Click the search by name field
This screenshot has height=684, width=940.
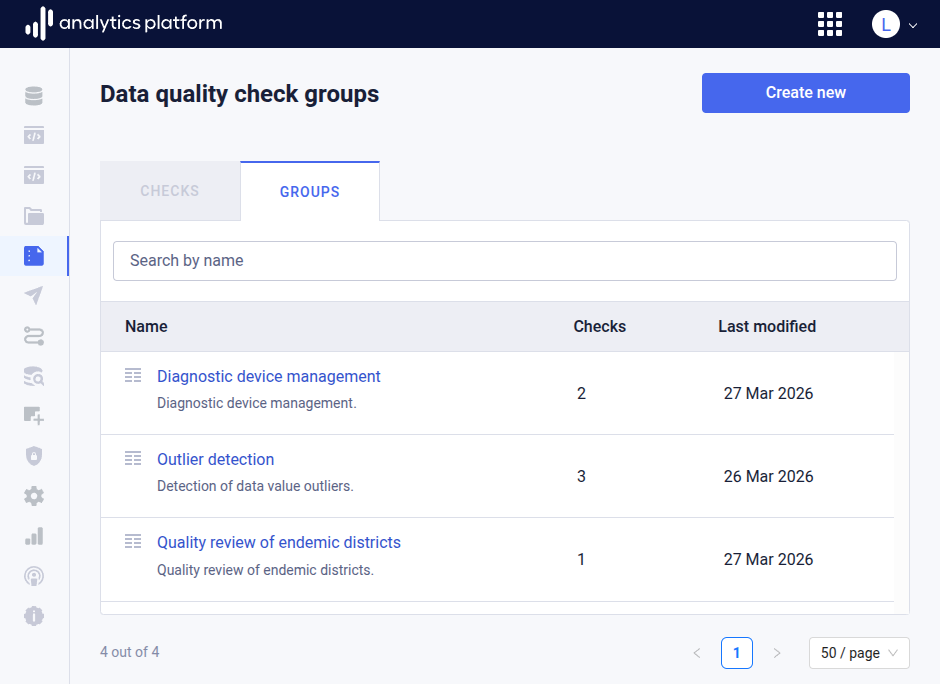[504, 260]
